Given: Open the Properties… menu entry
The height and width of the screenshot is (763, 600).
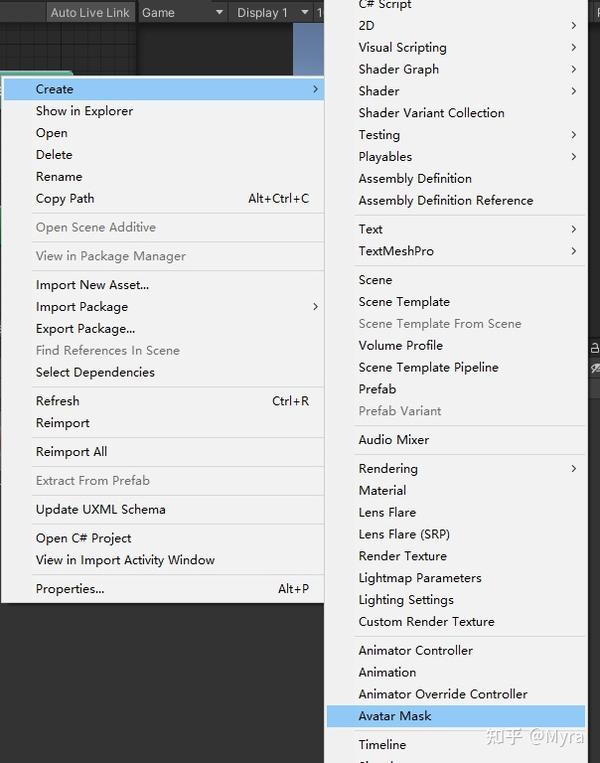Looking at the screenshot, I should click(x=70, y=589).
